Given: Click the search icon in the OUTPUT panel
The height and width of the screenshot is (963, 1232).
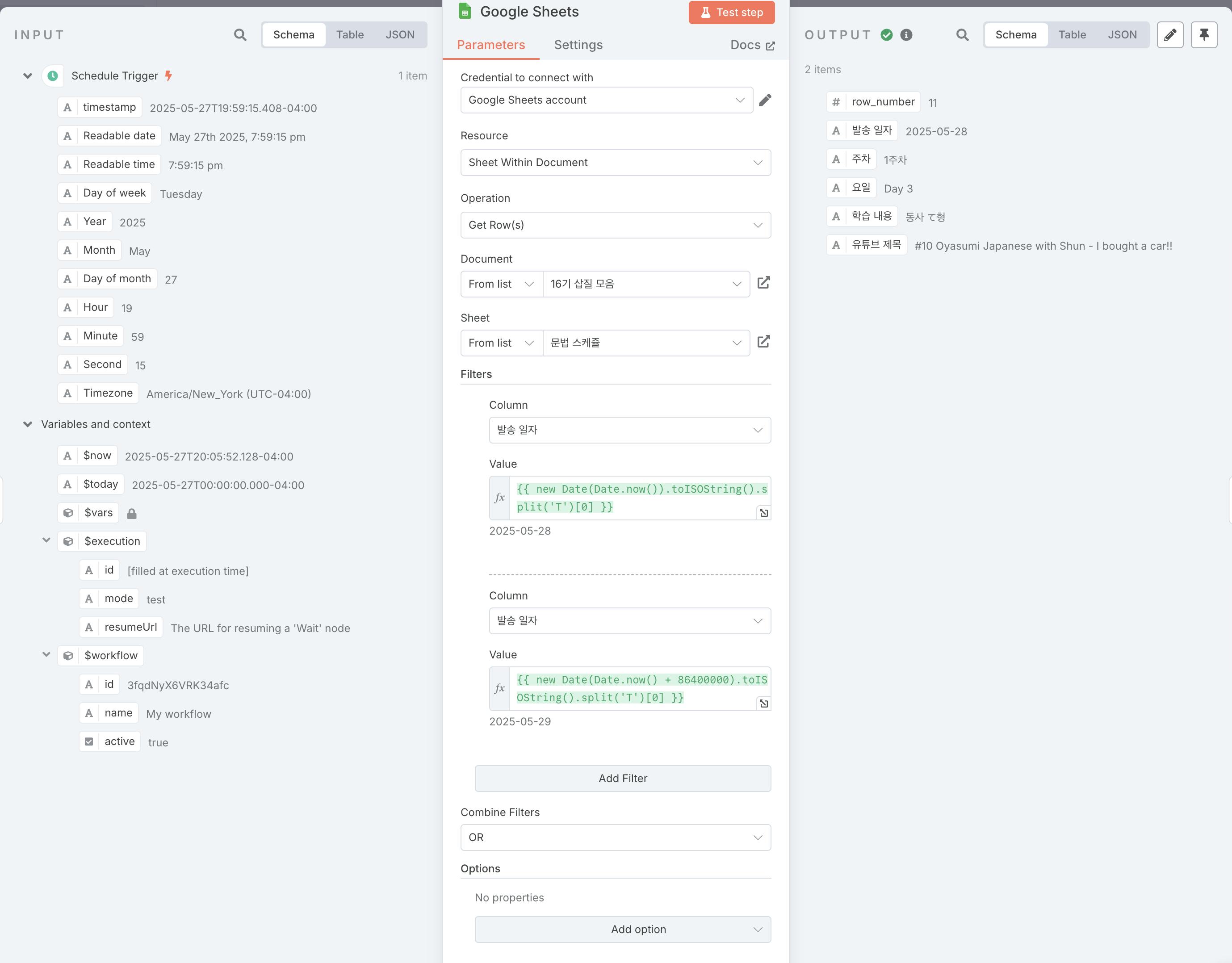Looking at the screenshot, I should point(962,35).
